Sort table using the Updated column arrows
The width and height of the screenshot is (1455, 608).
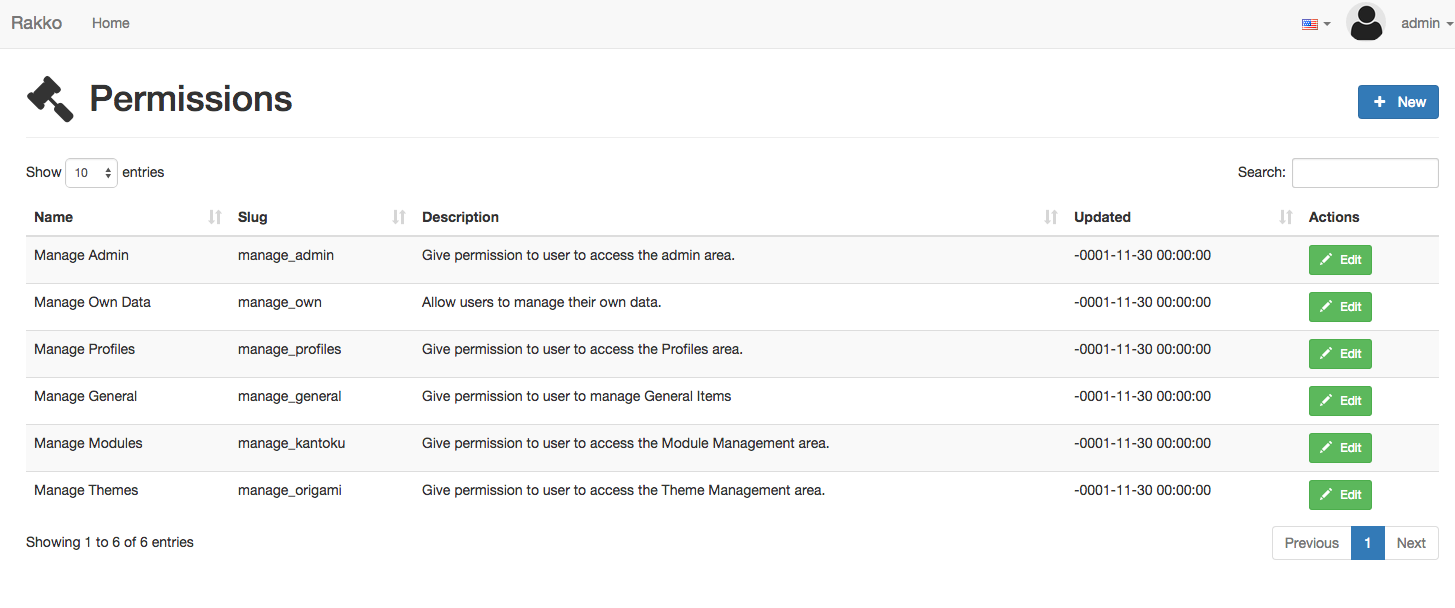click(1286, 217)
